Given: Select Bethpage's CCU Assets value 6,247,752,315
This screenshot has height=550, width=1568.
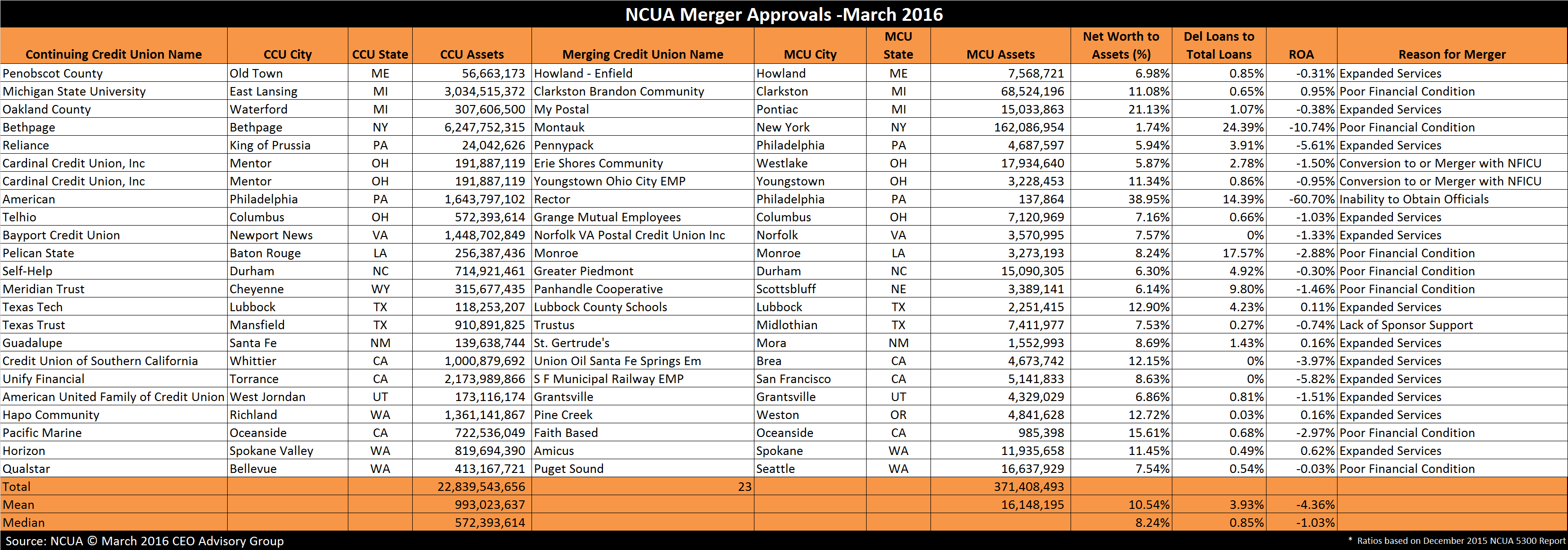Looking at the screenshot, I should click(x=472, y=127).
